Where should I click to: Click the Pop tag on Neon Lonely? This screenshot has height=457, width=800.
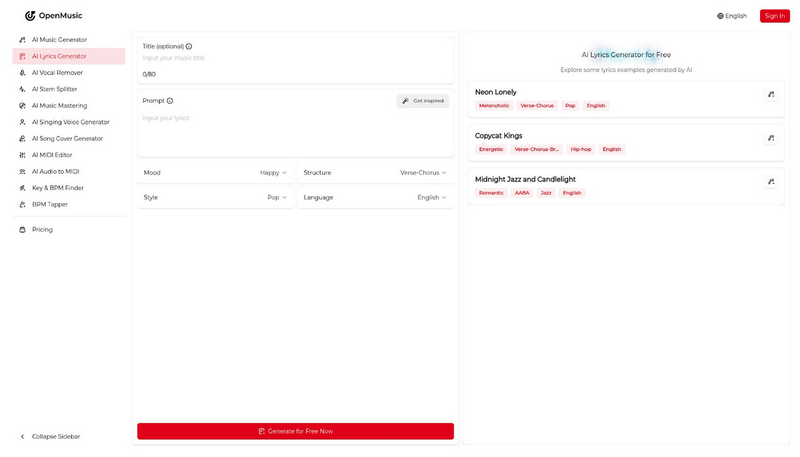(570, 106)
